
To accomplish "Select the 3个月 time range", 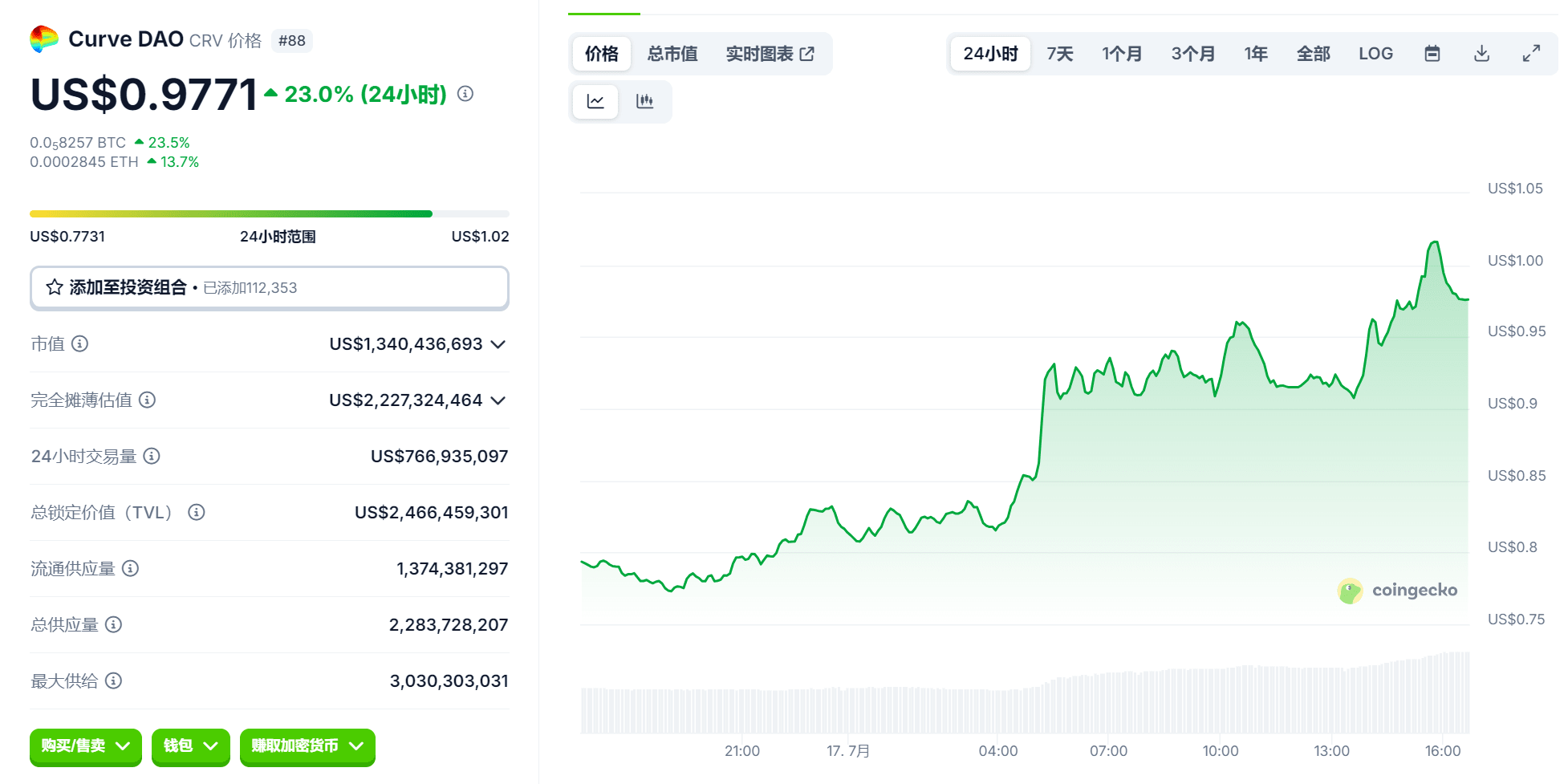I will pos(1193,54).
